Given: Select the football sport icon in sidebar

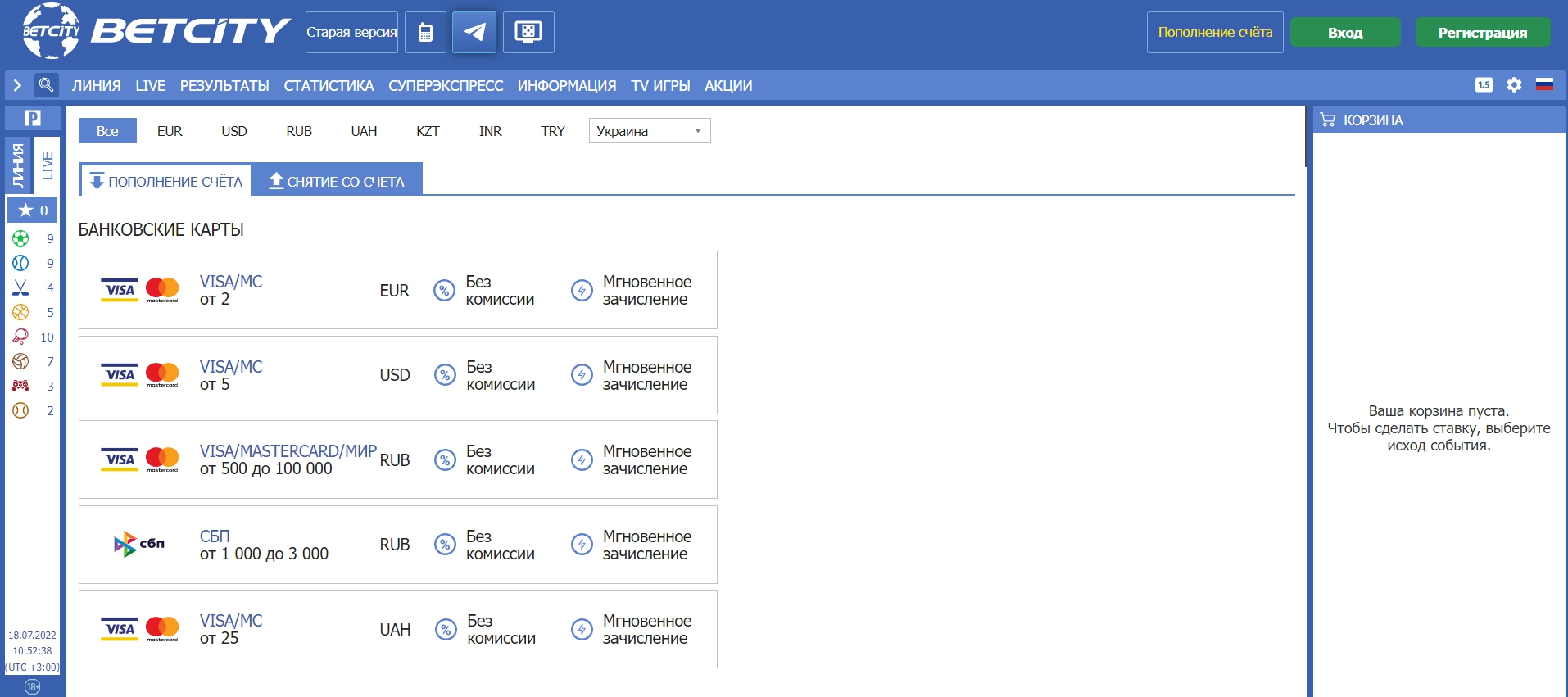Looking at the screenshot, I should [x=20, y=238].
